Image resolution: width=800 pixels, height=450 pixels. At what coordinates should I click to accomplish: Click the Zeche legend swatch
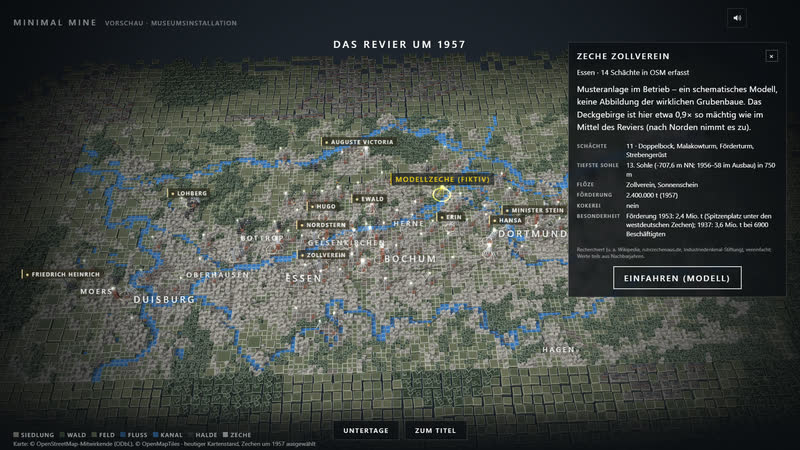point(226,435)
